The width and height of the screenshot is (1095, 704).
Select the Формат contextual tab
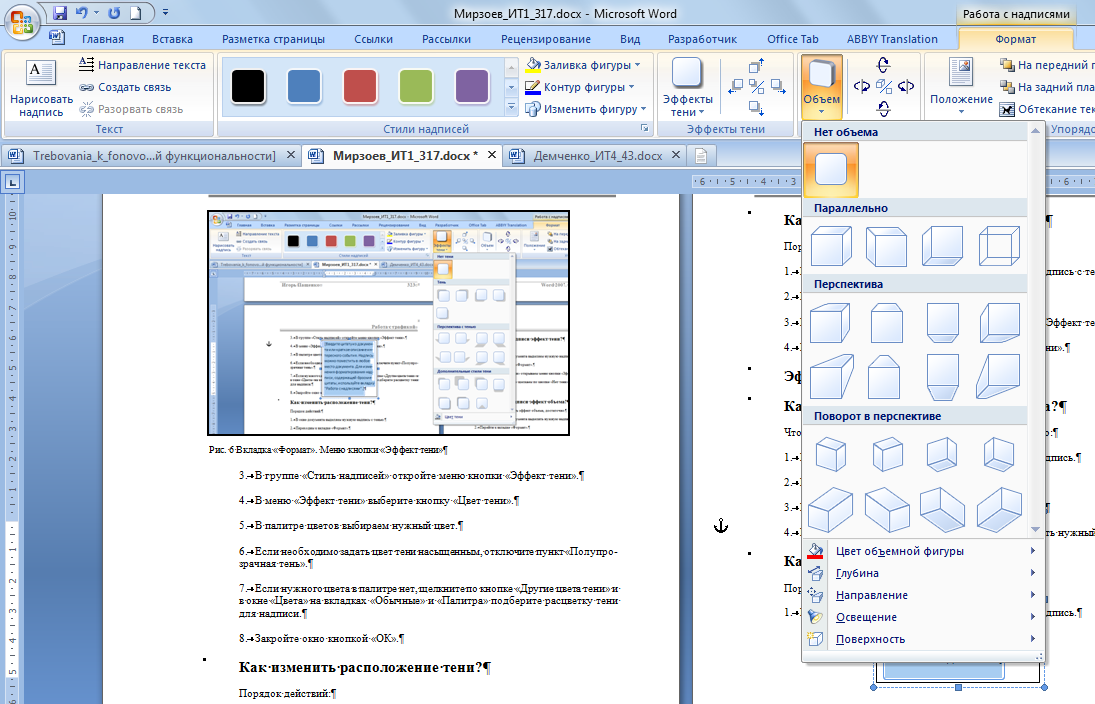1015,39
